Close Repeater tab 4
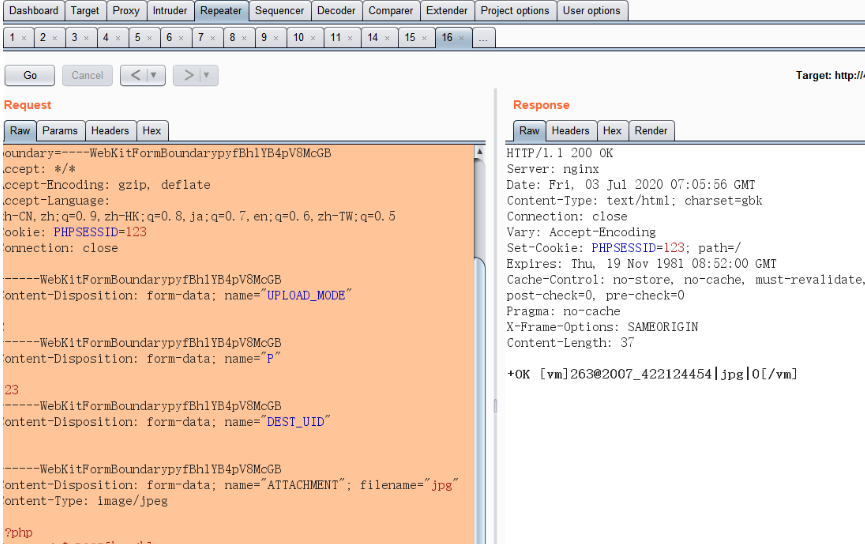This screenshot has height=544, width=865. point(118,38)
